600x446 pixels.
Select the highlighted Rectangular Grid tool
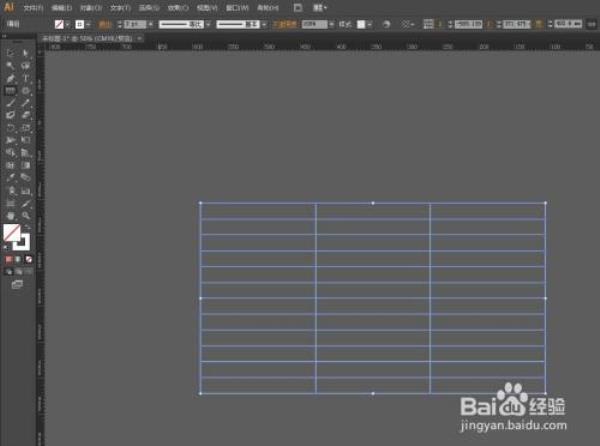click(10, 91)
